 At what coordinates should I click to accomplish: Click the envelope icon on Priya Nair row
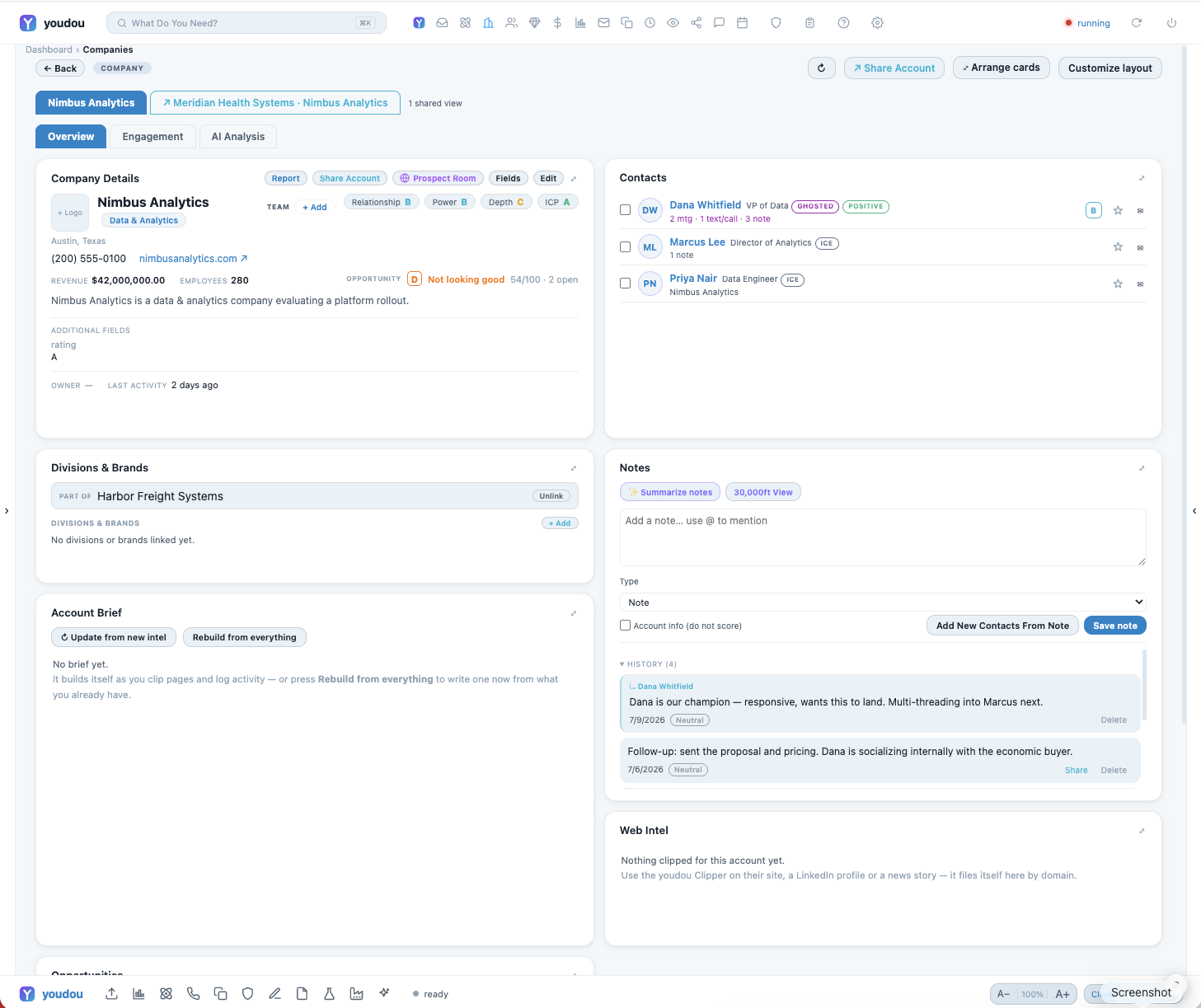click(x=1140, y=284)
